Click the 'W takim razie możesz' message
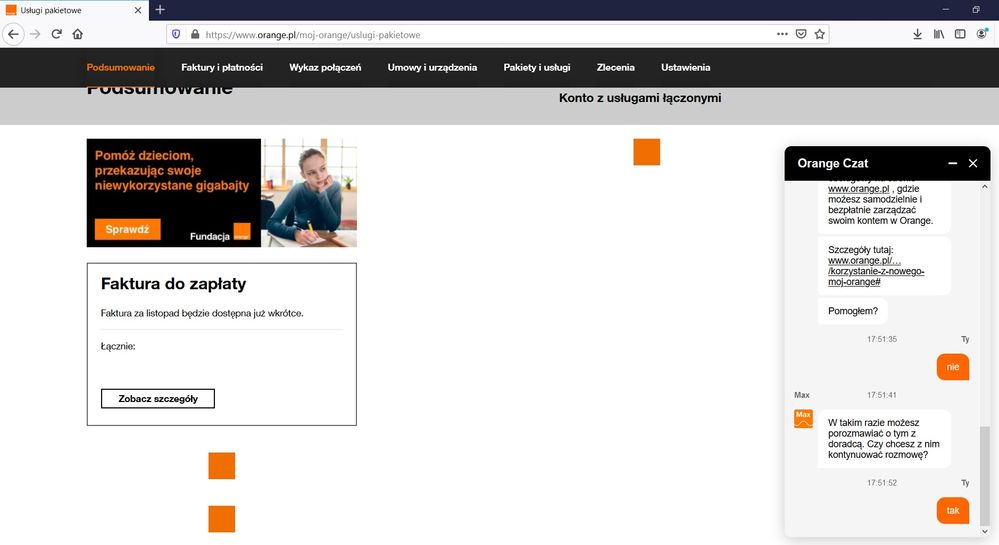The height and width of the screenshot is (545, 999). [x=884, y=439]
